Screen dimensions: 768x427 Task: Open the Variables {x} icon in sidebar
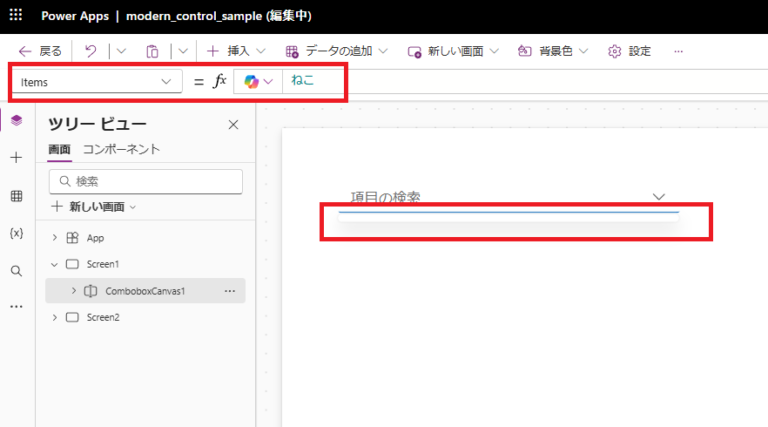16,233
